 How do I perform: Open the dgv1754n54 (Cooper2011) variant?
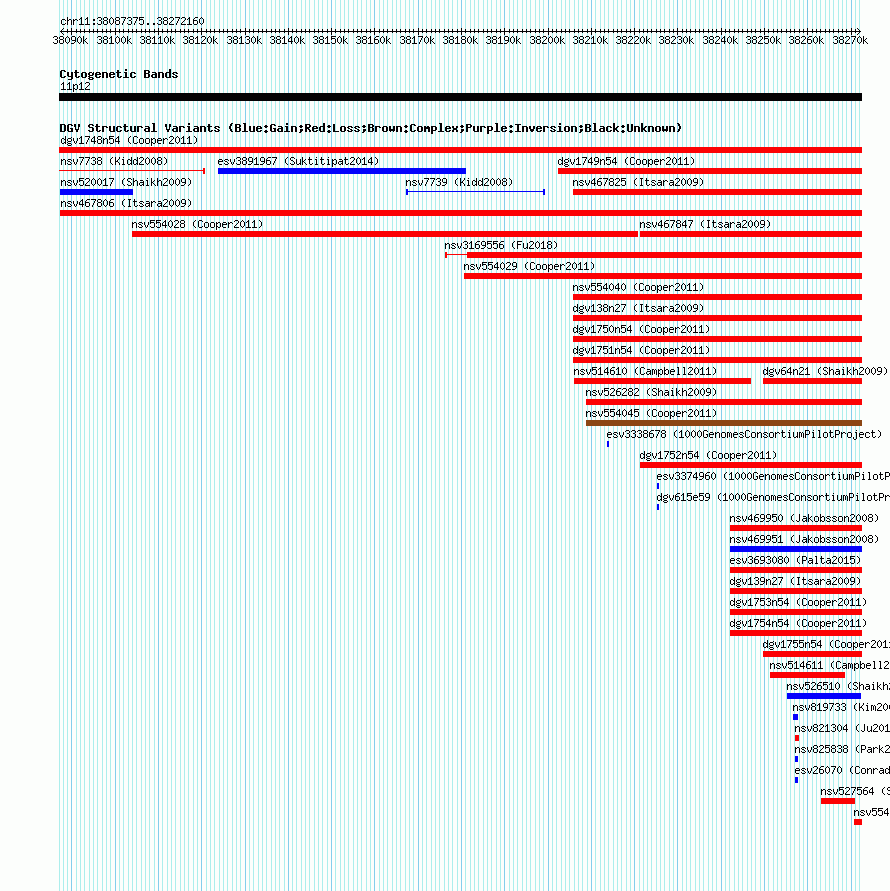click(798, 624)
